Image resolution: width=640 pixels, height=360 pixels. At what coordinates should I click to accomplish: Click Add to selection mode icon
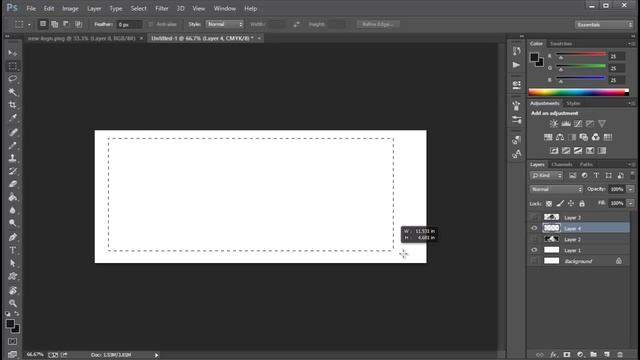tap(54, 24)
